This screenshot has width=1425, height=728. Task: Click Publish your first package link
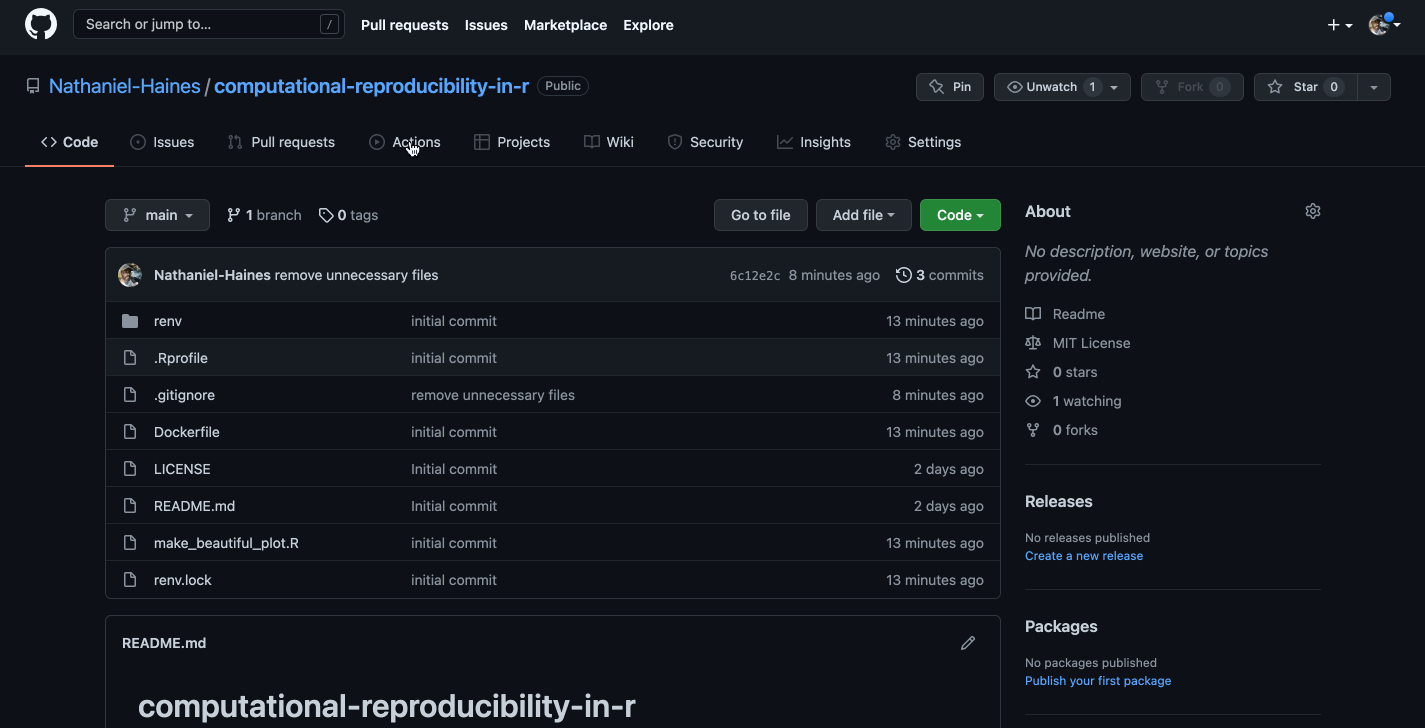[x=1098, y=681]
